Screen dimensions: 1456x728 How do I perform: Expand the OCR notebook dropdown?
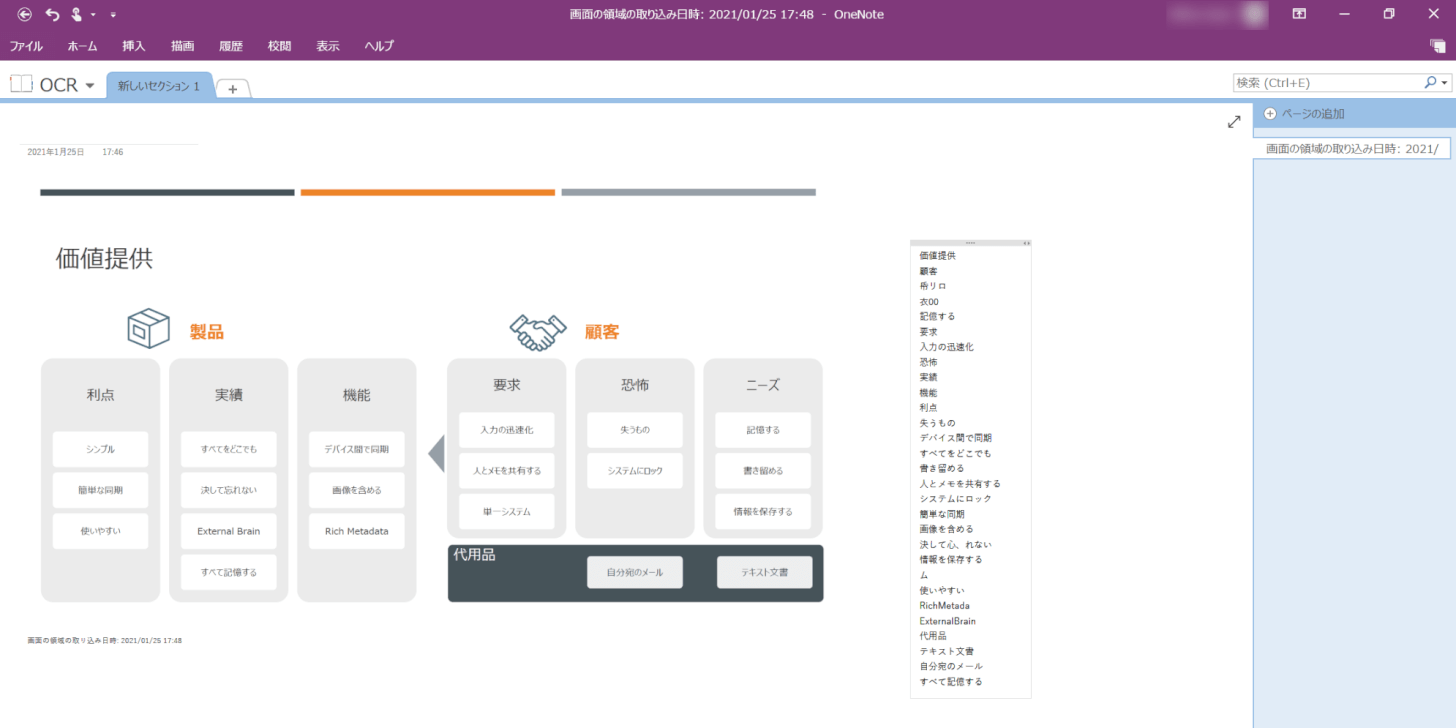tap(90, 86)
